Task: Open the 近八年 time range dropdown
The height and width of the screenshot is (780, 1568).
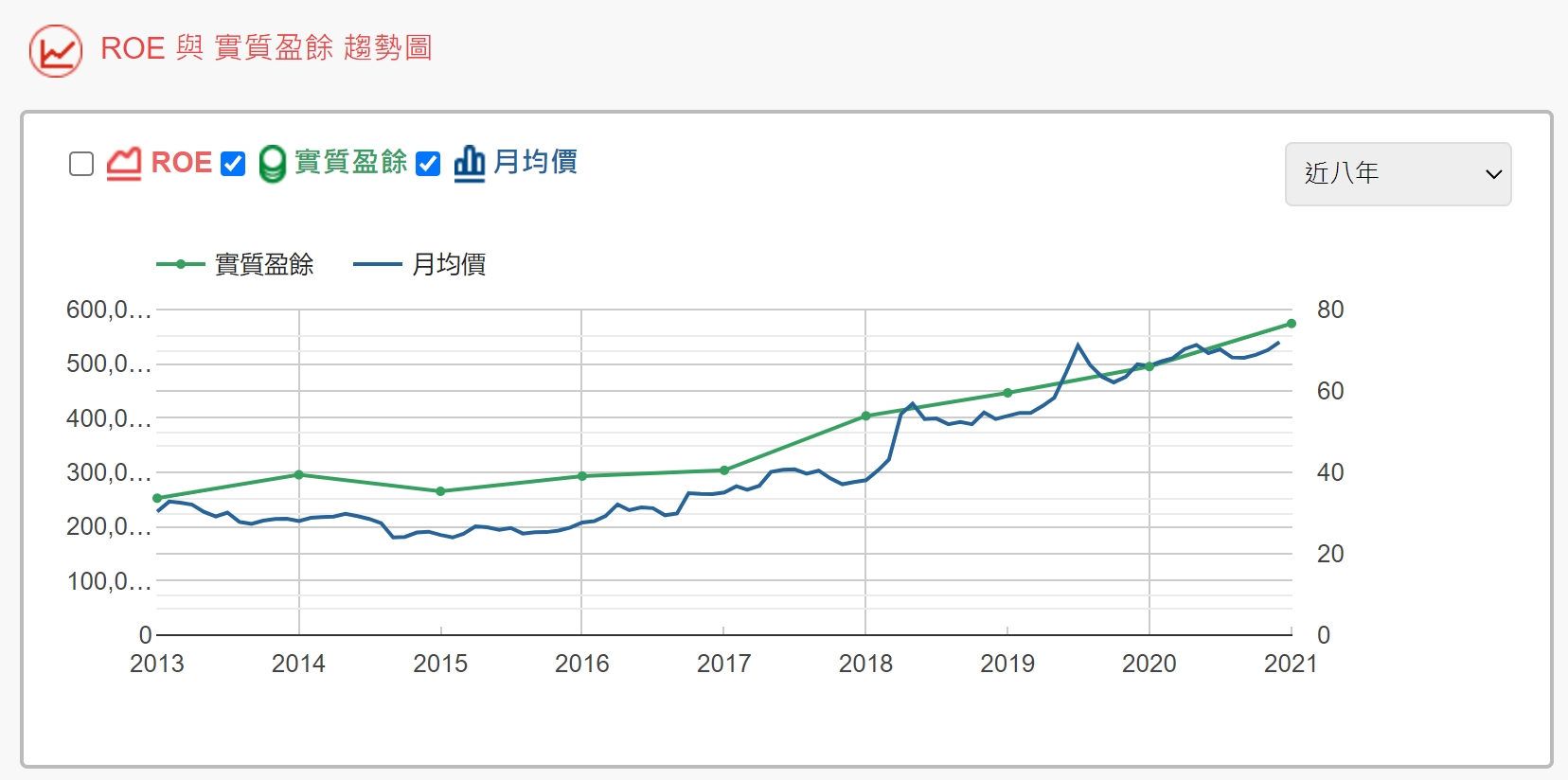Action: [1397, 174]
